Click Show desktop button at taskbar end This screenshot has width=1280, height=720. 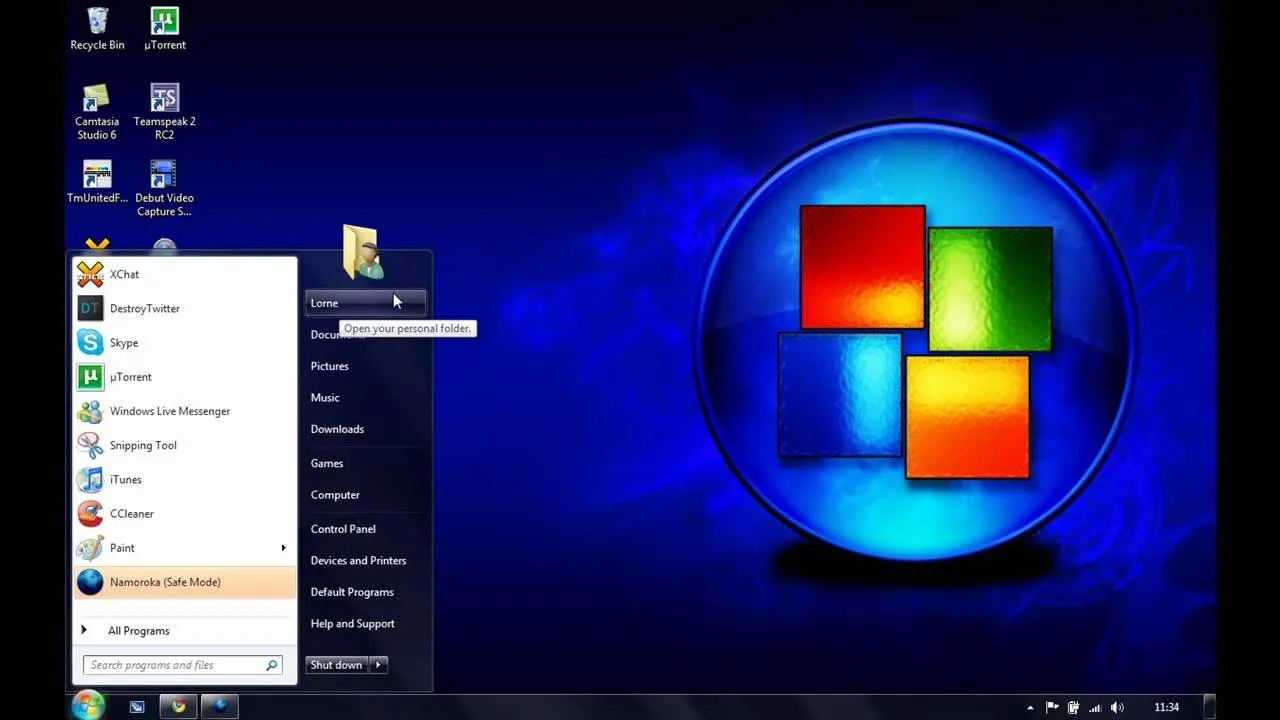[x=1209, y=707]
